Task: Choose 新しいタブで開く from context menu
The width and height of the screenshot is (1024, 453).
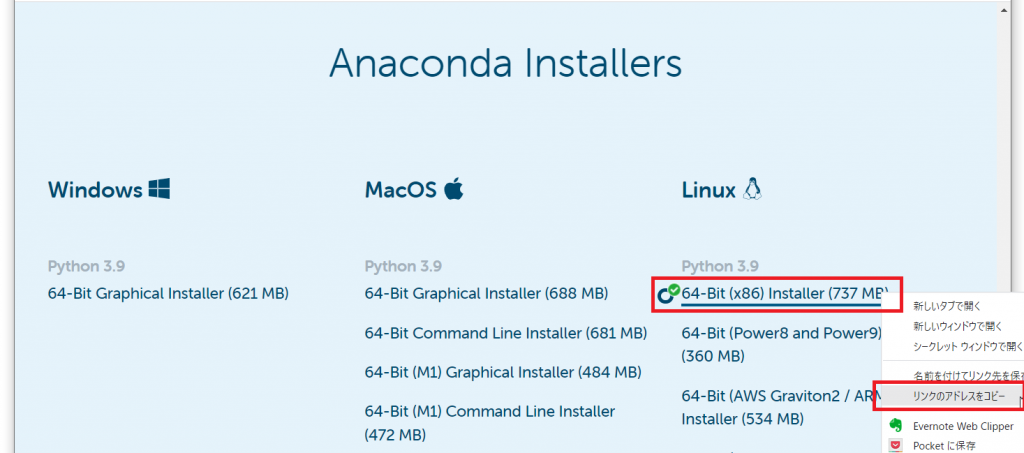Action: coord(947,306)
